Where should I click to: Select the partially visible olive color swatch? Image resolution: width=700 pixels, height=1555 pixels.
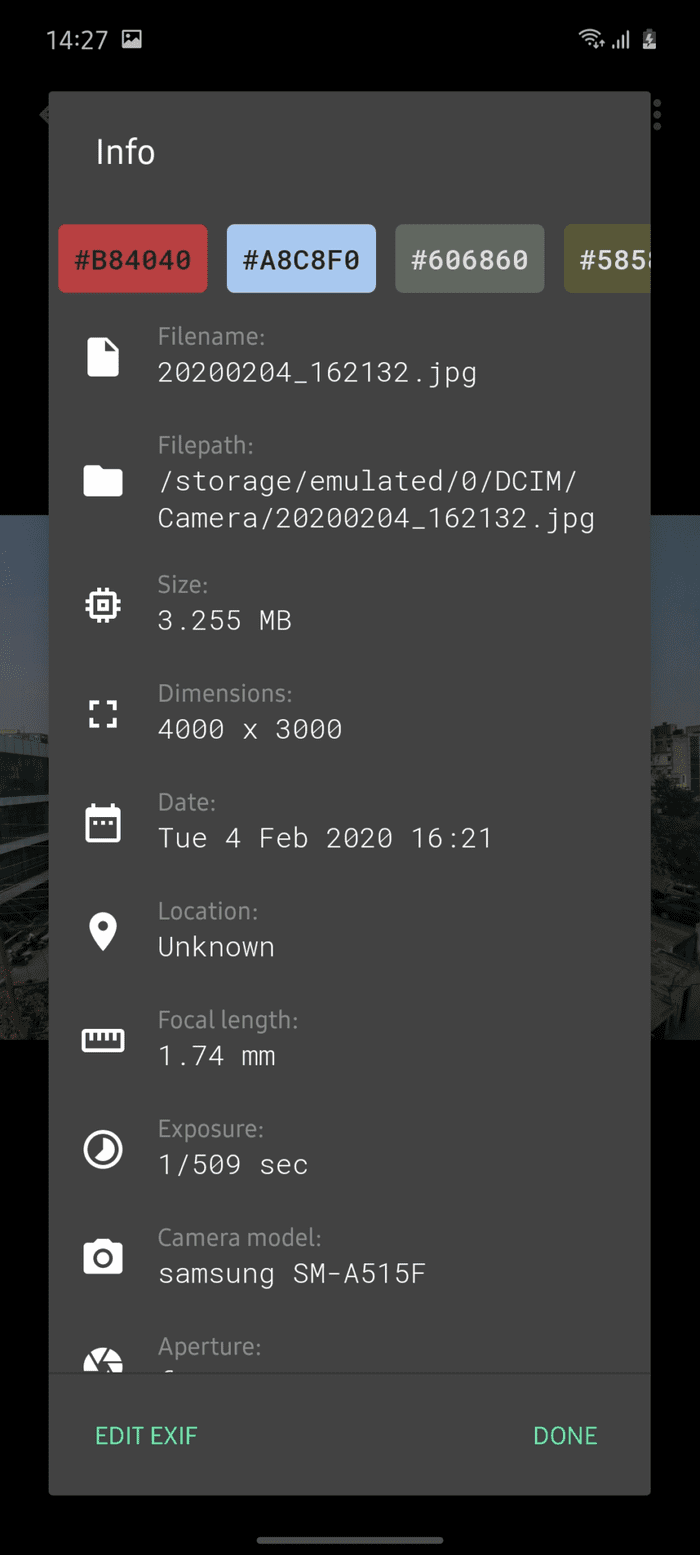(x=607, y=259)
